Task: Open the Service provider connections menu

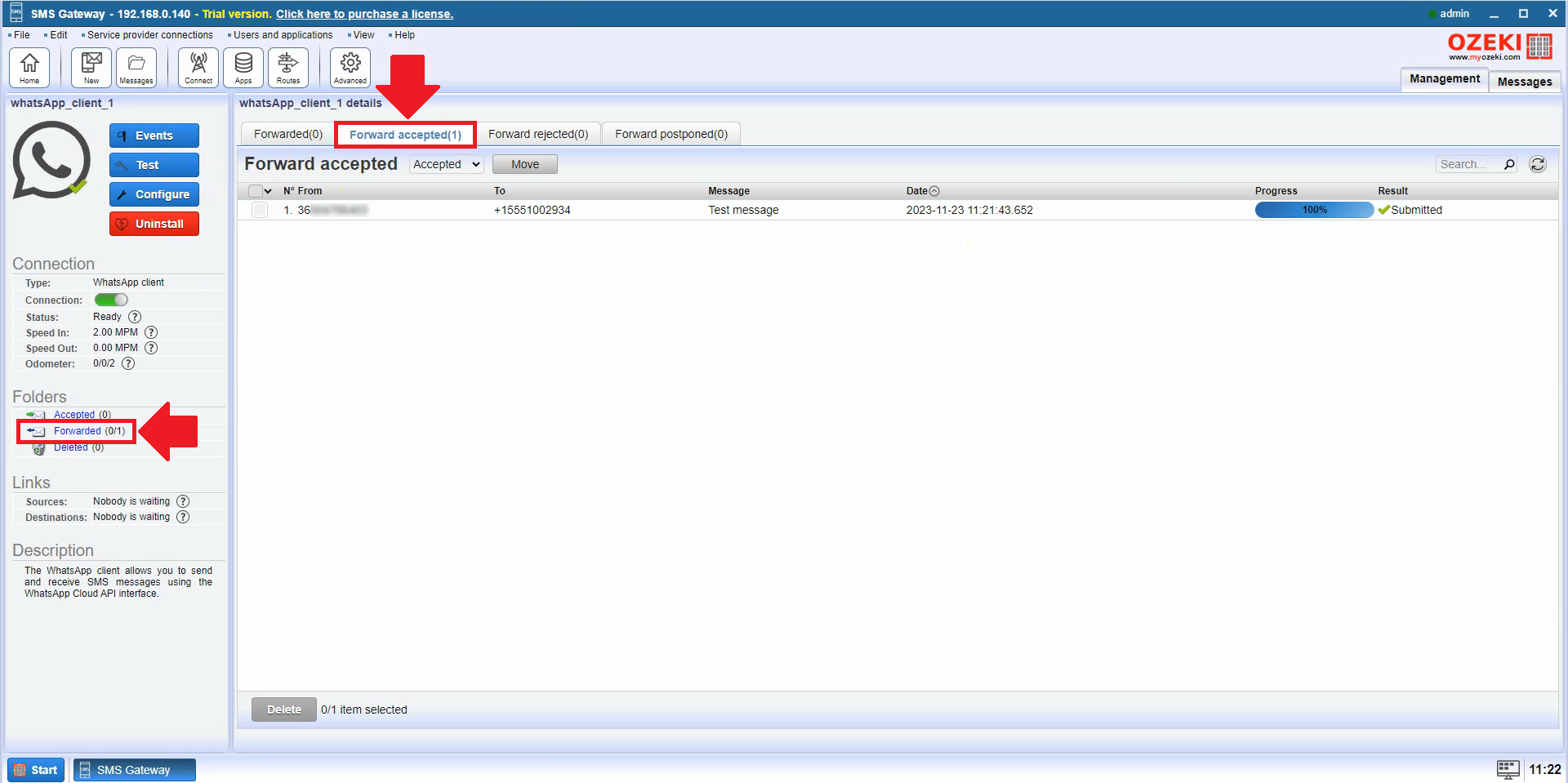Action: 150,35
